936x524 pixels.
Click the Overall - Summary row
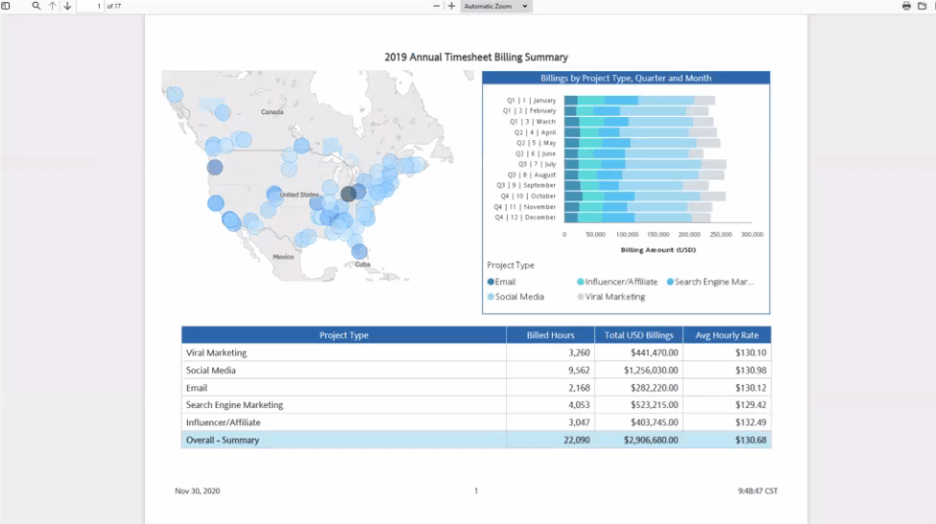click(x=475, y=440)
